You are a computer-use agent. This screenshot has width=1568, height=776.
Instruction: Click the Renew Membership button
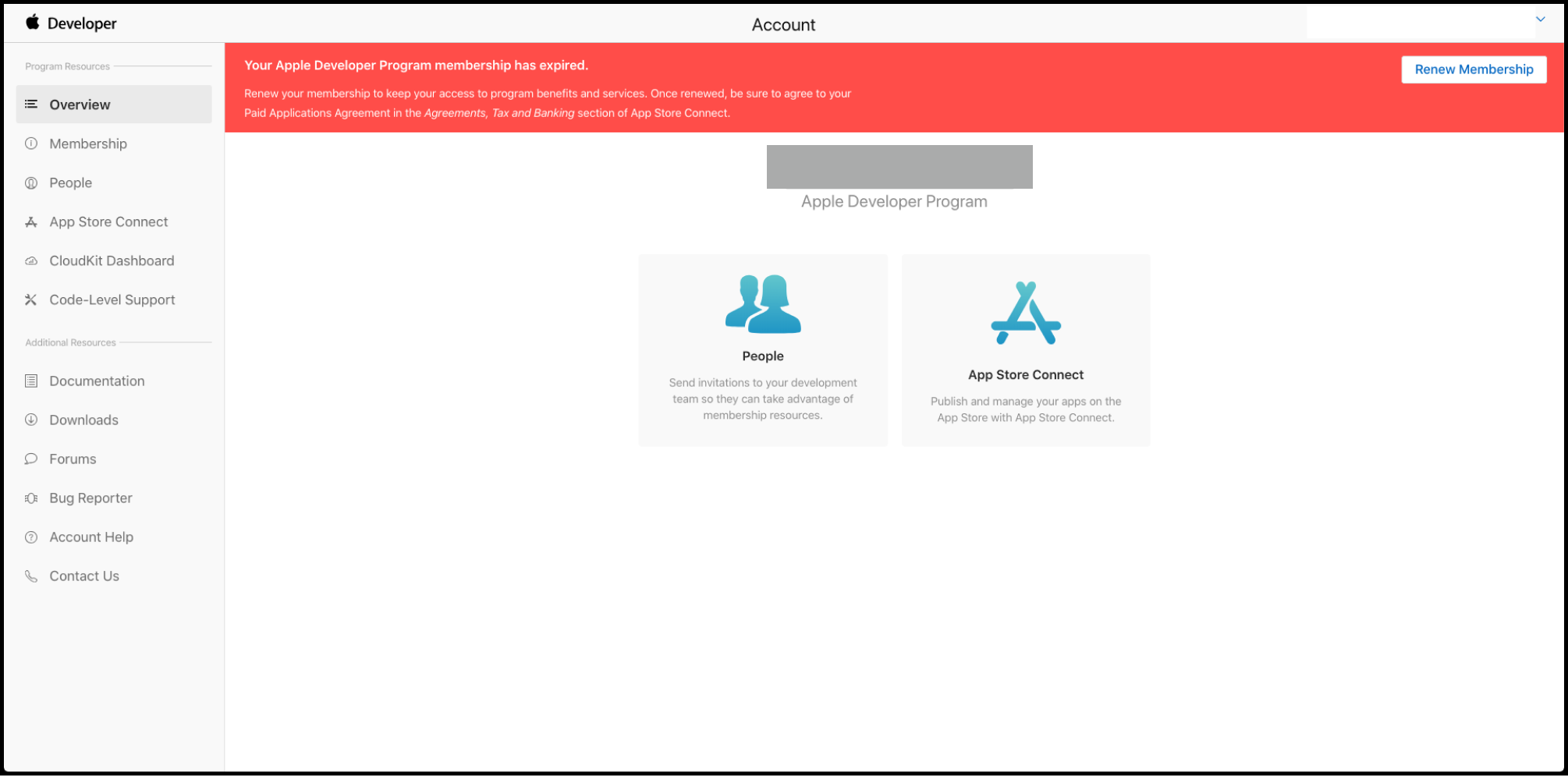[x=1474, y=69]
